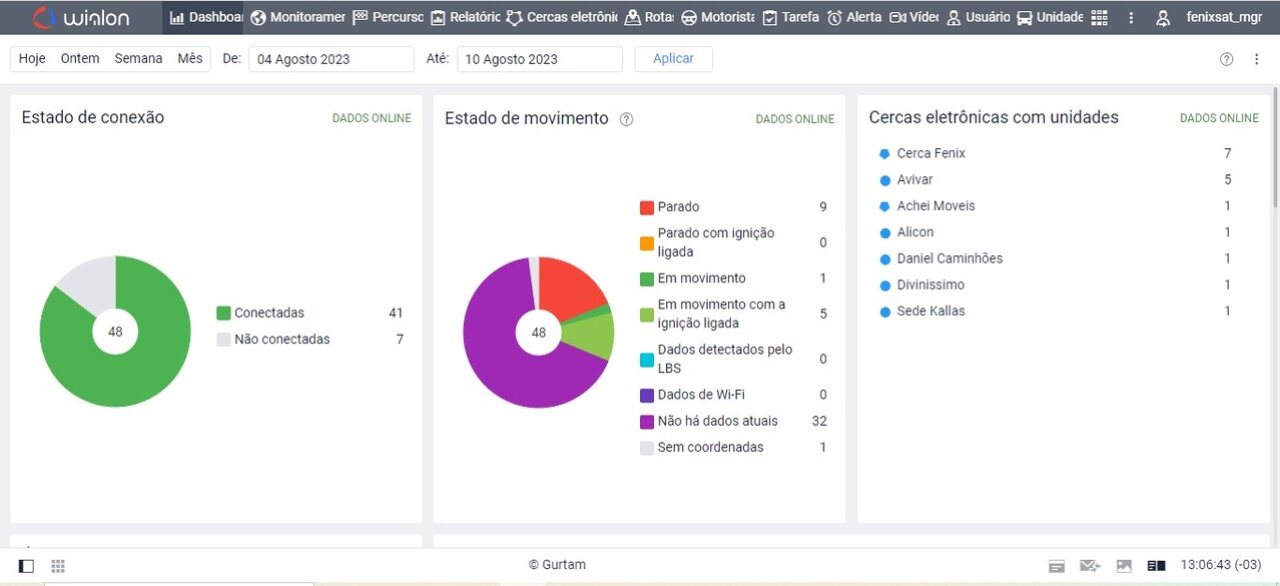This screenshot has width=1280, height=586.
Task: Switch to the Cercas eletrônicas tab
Action: click(x=562, y=18)
